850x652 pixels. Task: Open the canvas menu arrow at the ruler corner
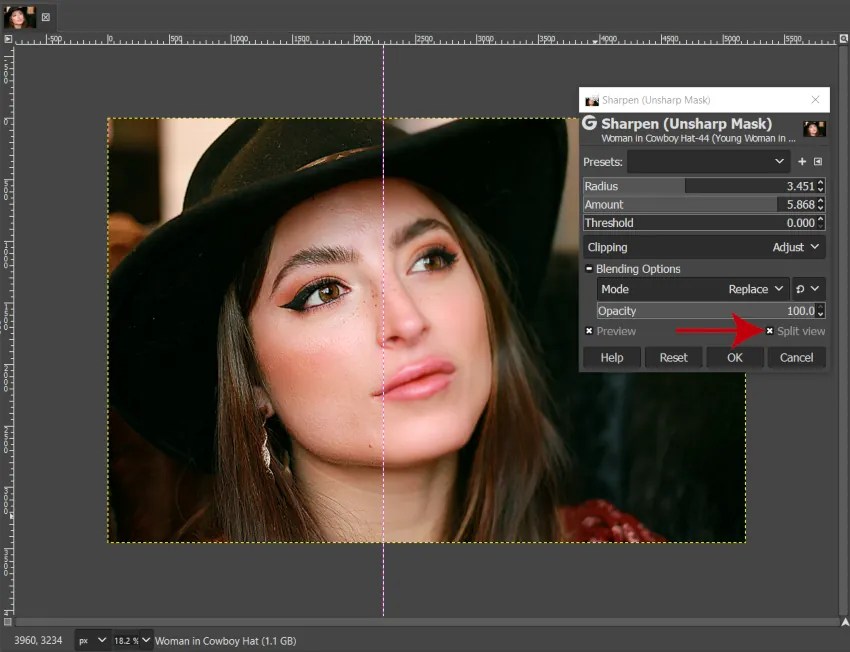tap(9, 41)
